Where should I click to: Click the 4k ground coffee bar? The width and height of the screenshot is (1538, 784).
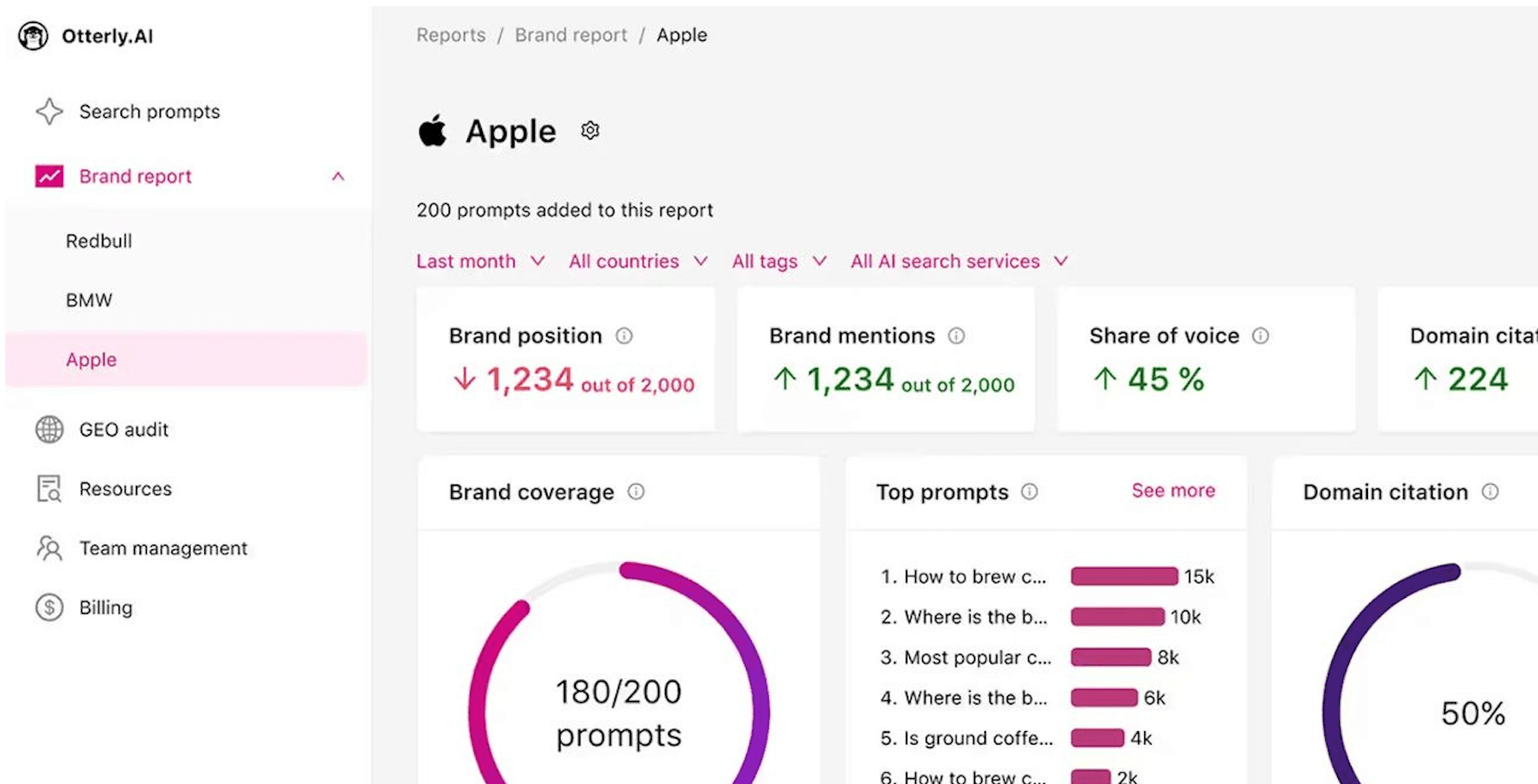point(1097,737)
